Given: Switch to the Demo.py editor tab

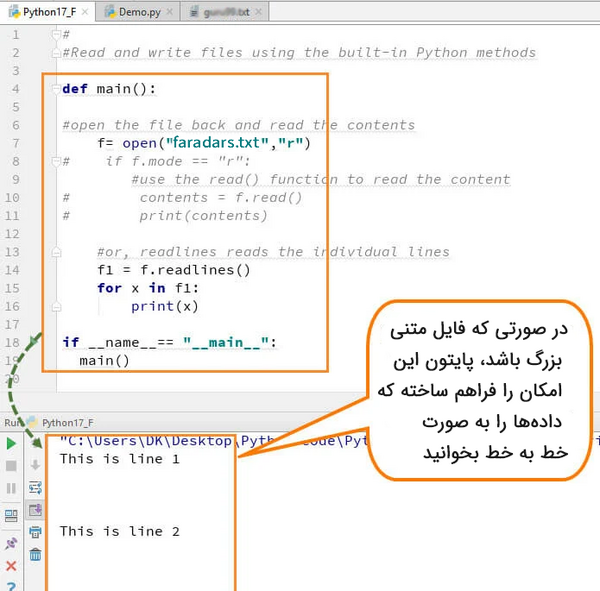Looking at the screenshot, I should pyautogui.click(x=139, y=12).
